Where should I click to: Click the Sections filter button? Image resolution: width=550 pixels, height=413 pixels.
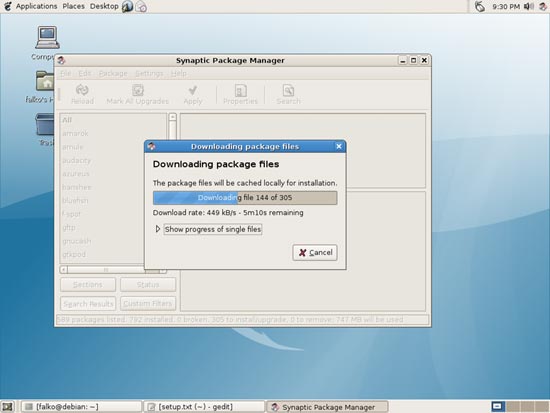click(88, 285)
